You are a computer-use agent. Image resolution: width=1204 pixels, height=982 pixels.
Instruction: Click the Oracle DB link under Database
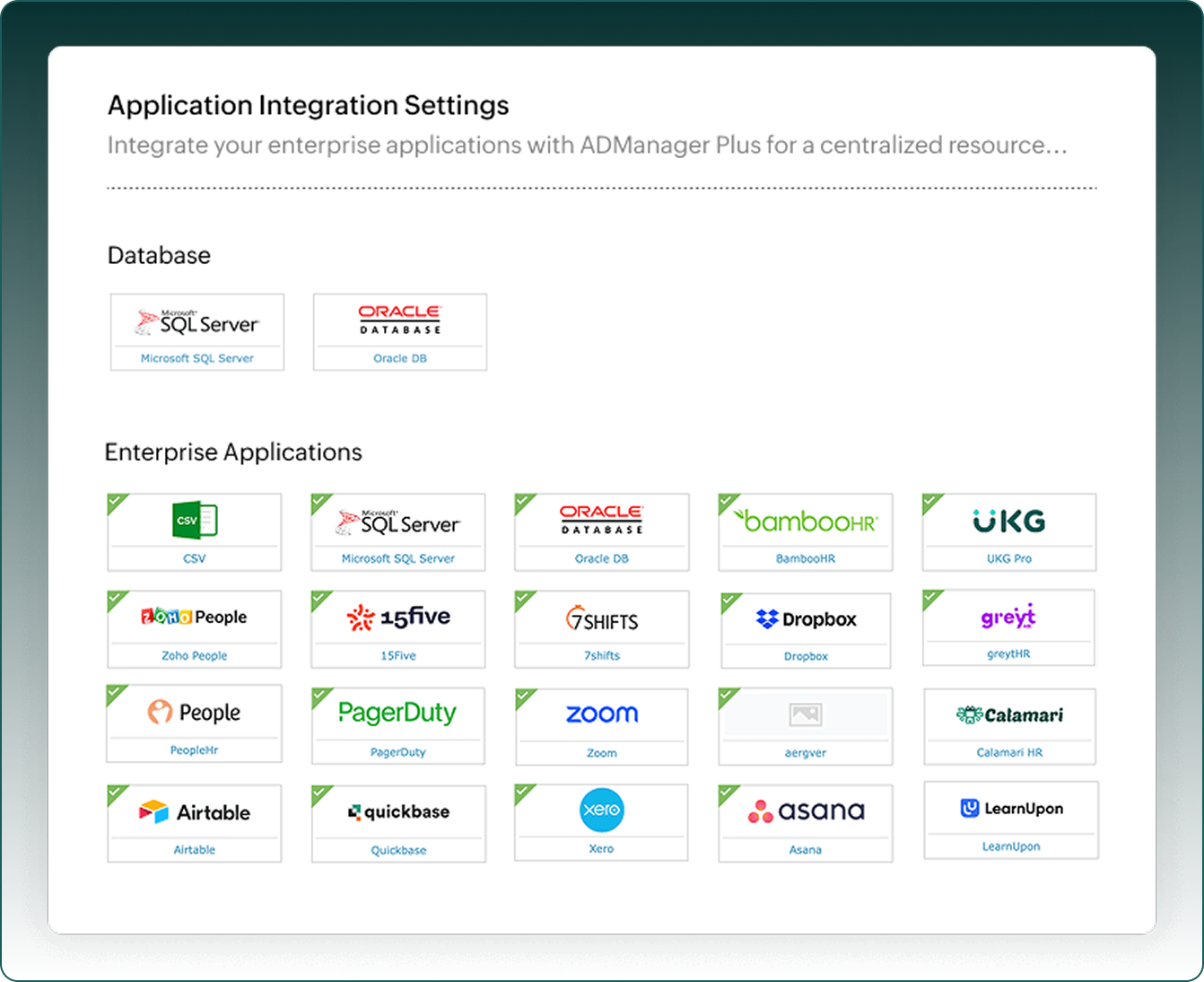click(400, 358)
